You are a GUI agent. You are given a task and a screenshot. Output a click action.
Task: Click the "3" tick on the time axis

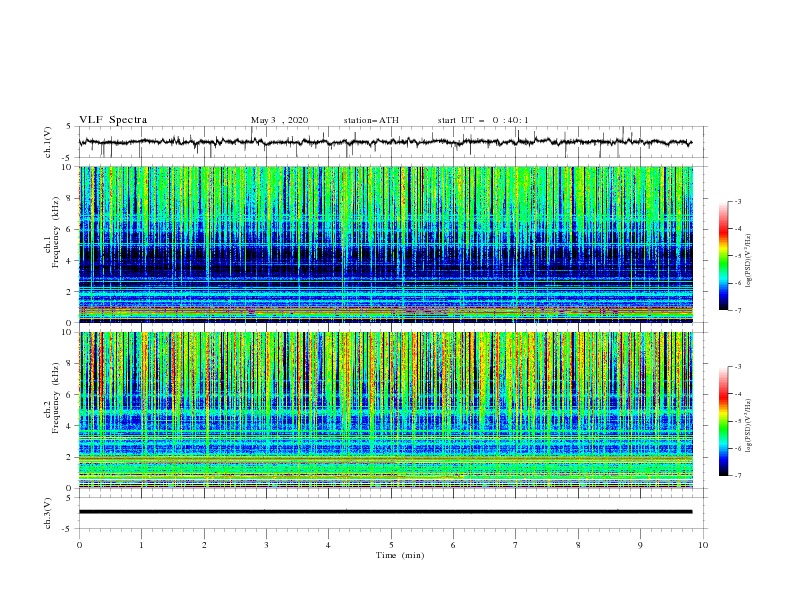[x=266, y=545]
